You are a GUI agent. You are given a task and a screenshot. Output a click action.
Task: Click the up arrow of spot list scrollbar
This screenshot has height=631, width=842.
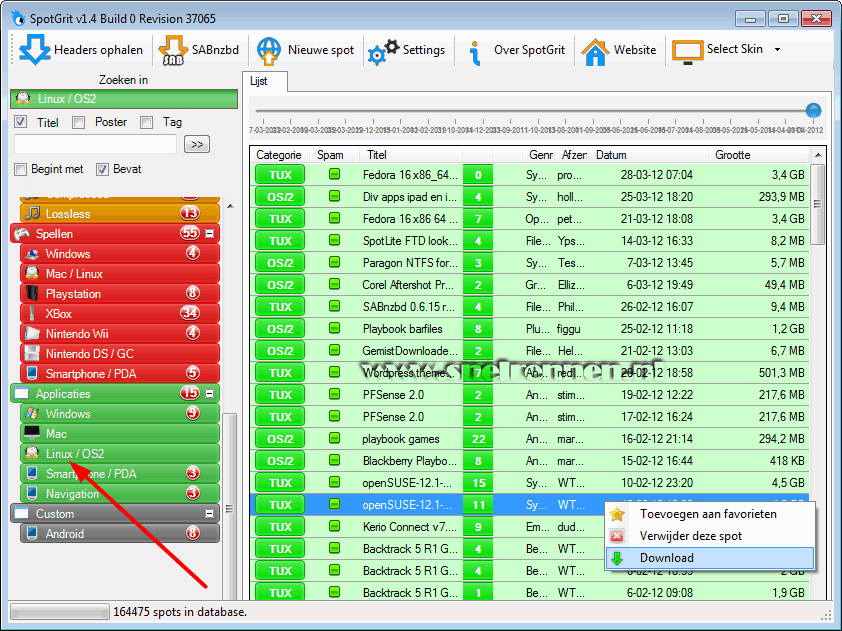817,155
